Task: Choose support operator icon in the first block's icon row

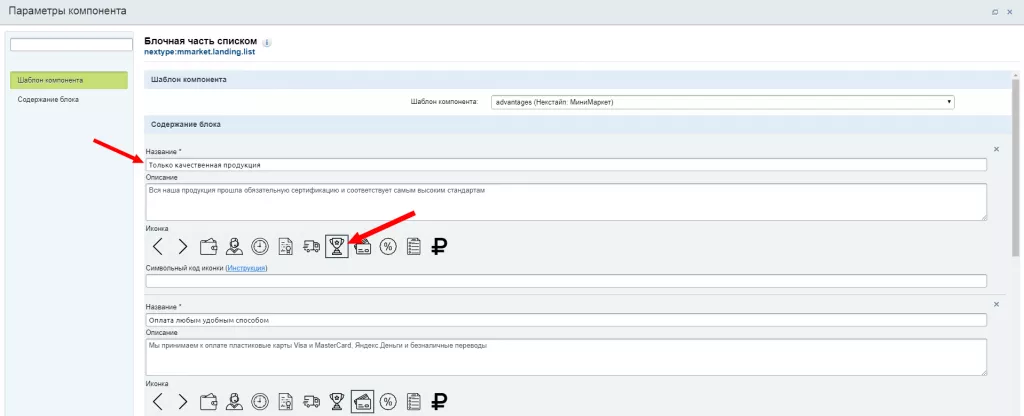Action: pos(234,246)
